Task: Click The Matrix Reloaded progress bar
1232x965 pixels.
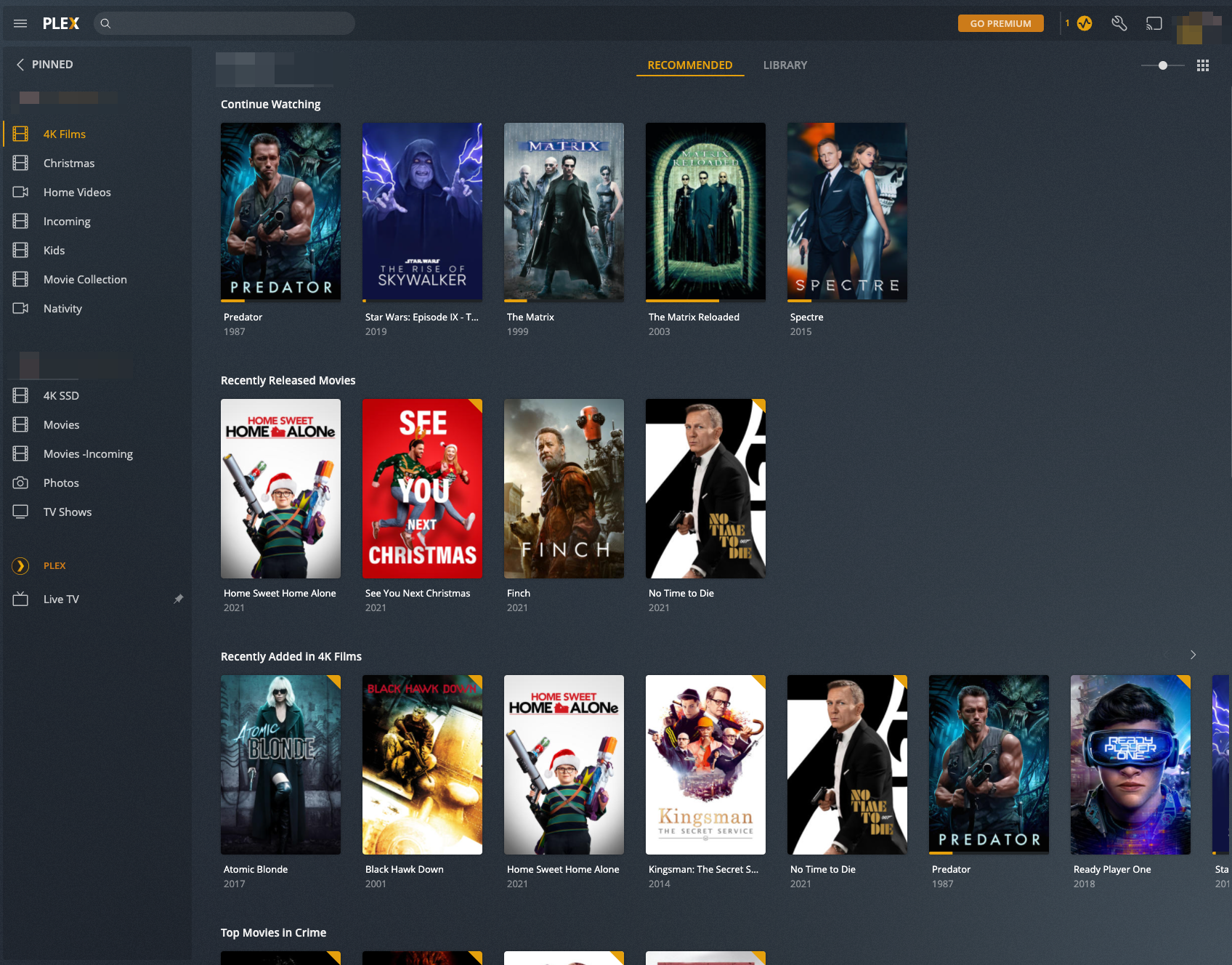Action: (705, 300)
